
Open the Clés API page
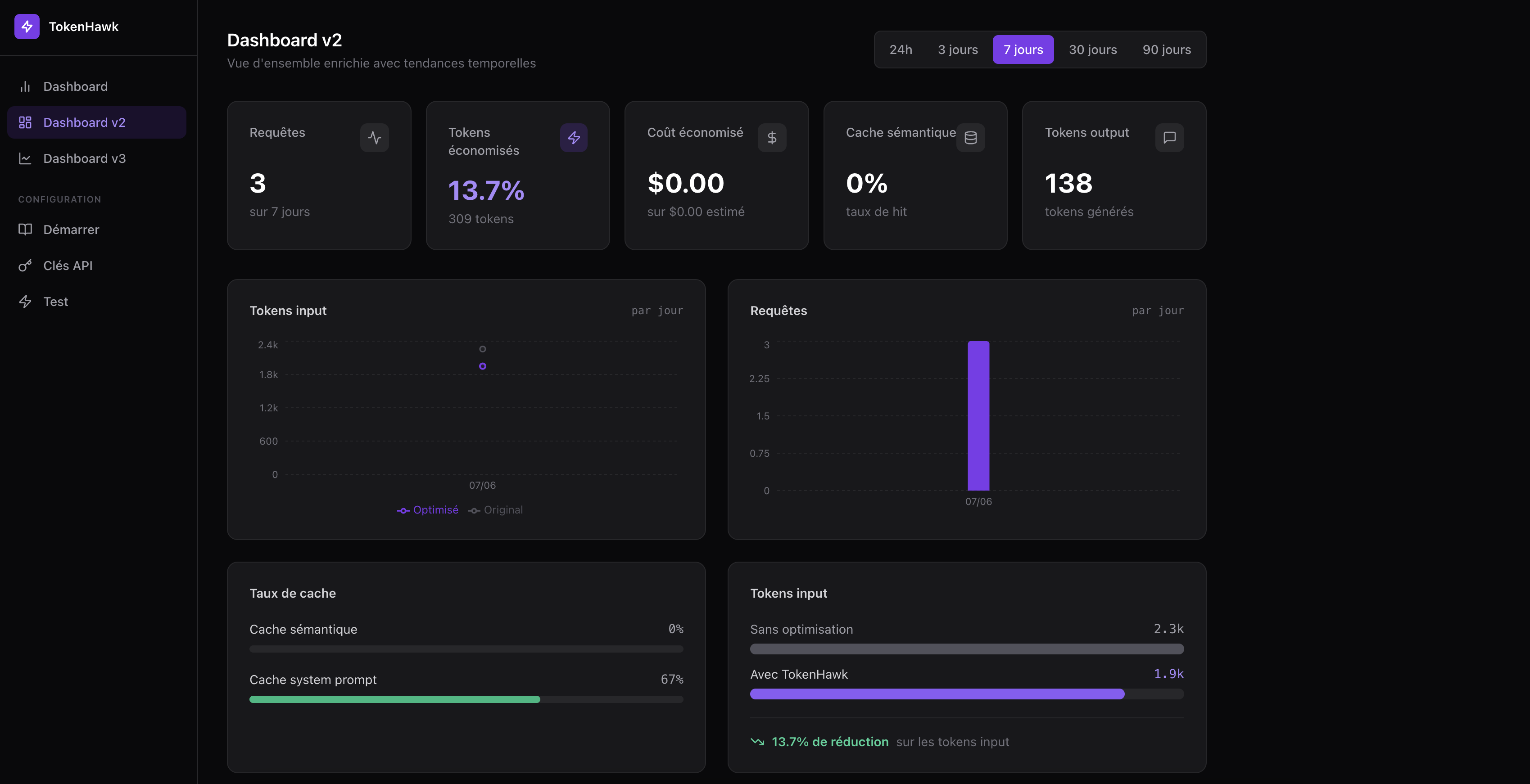click(x=97, y=266)
